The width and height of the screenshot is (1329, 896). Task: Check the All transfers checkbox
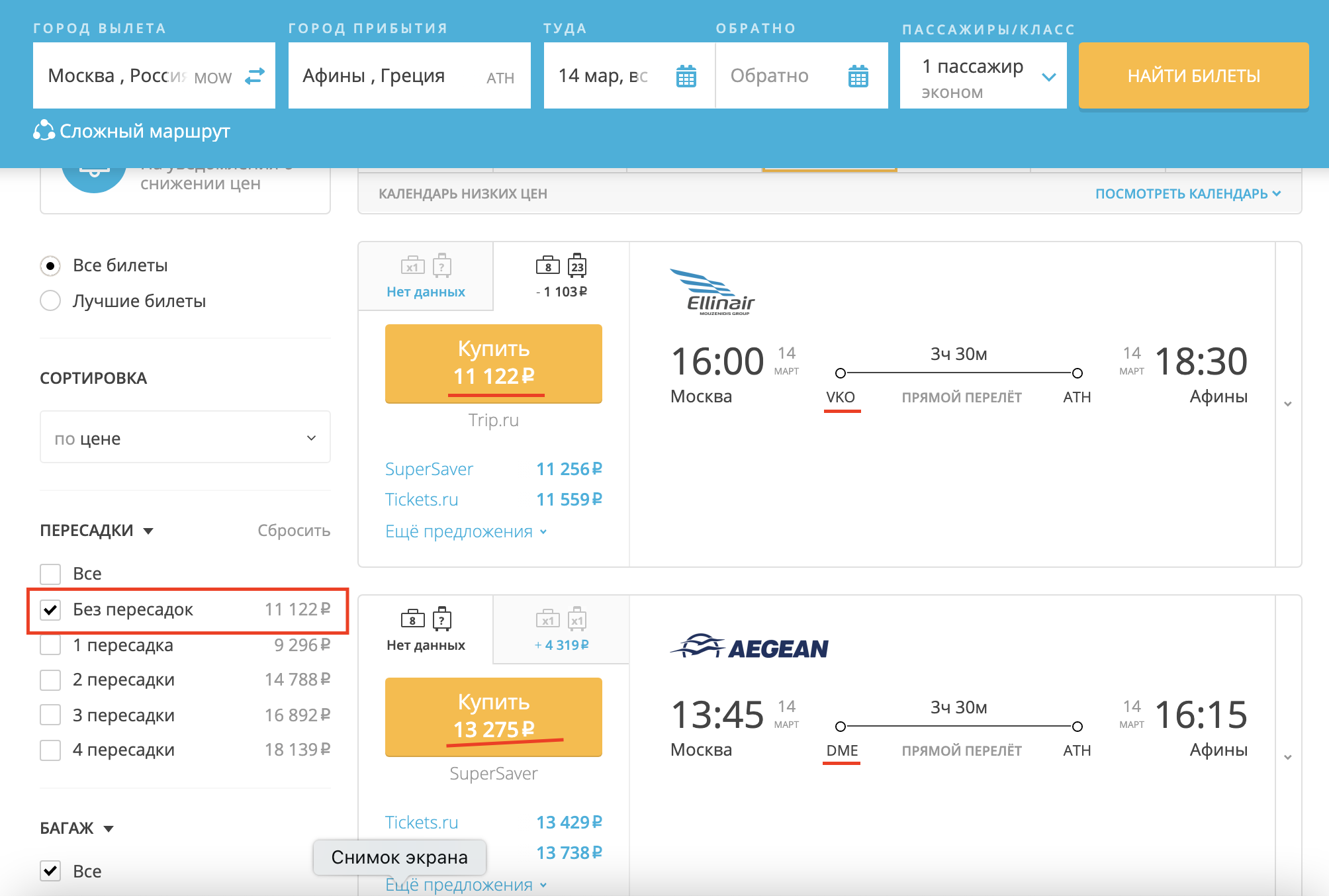50,574
